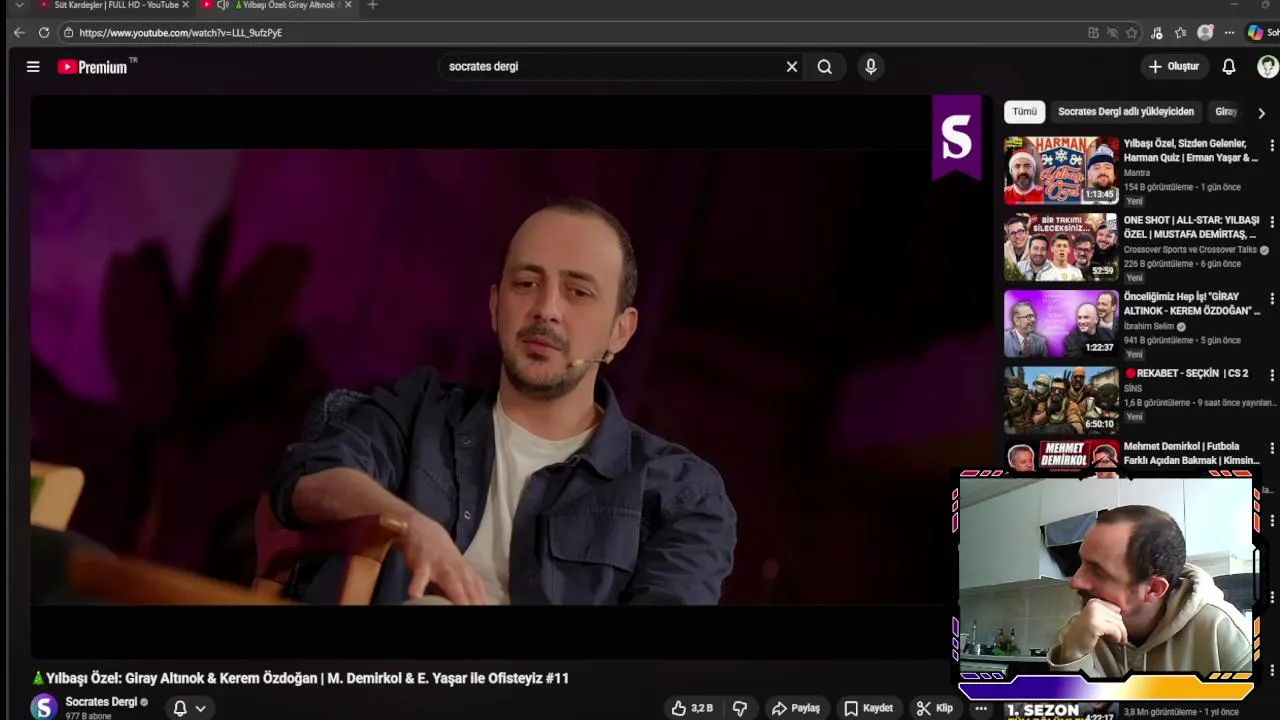Open more actions three-dot button beside Klip
1280x720 pixels.
click(981, 708)
